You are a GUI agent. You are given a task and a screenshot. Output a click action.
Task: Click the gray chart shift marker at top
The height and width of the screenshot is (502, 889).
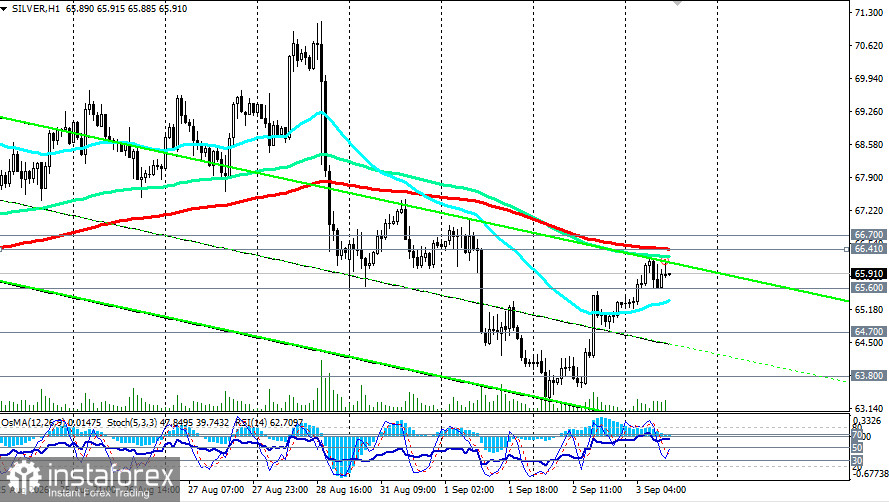[x=677, y=3]
